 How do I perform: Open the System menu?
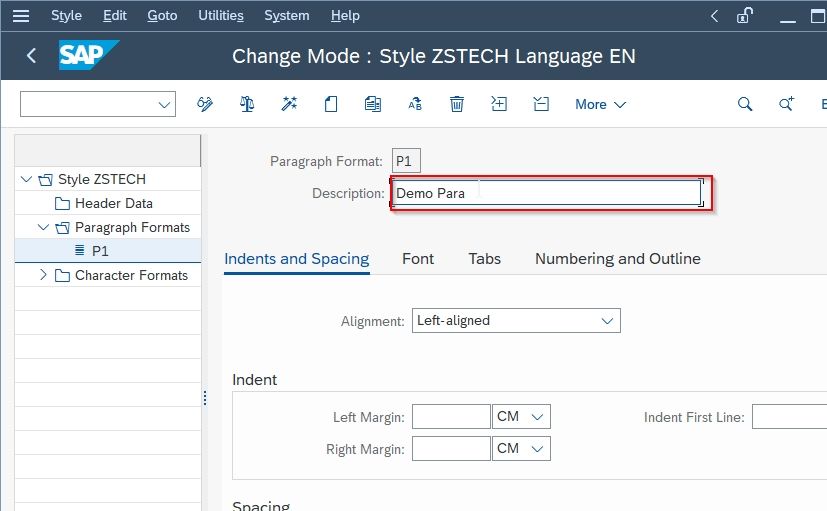click(286, 16)
